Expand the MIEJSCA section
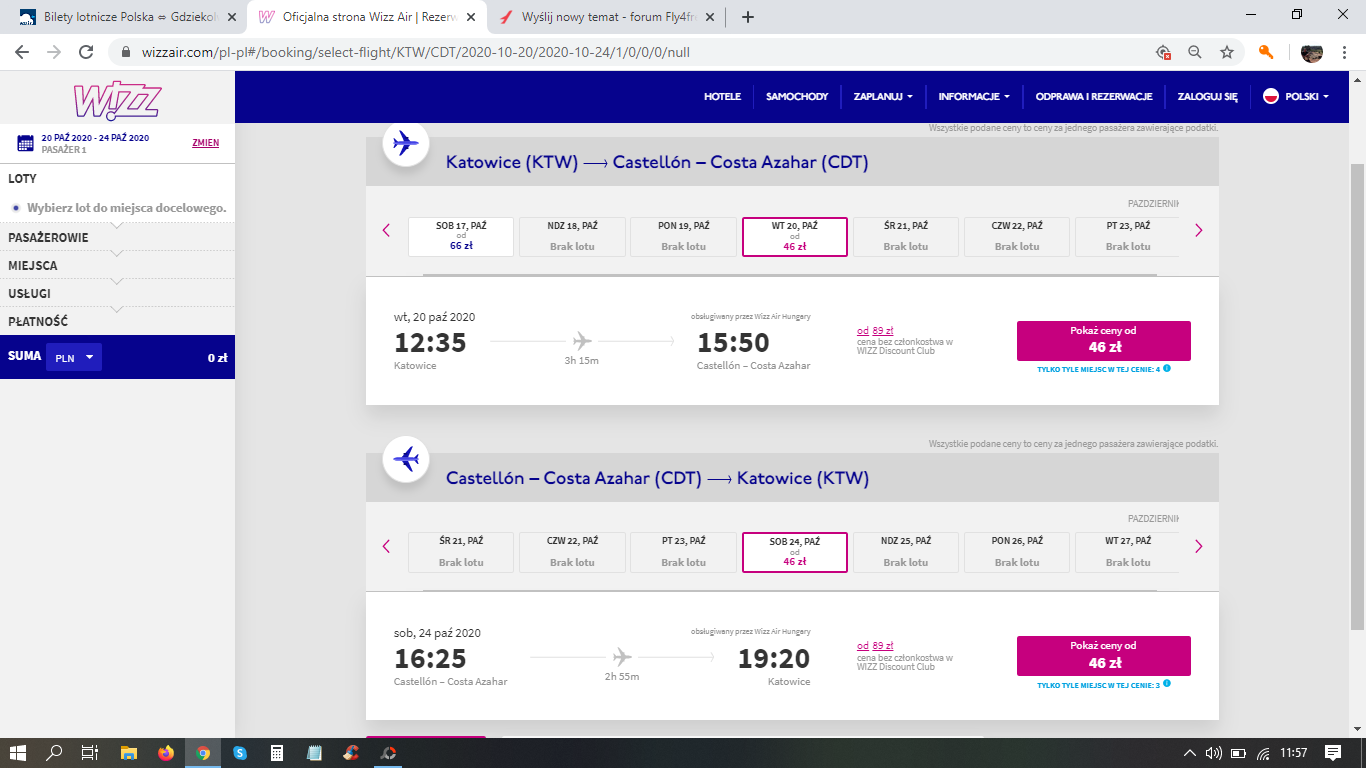The height and width of the screenshot is (768, 1366). (117, 265)
